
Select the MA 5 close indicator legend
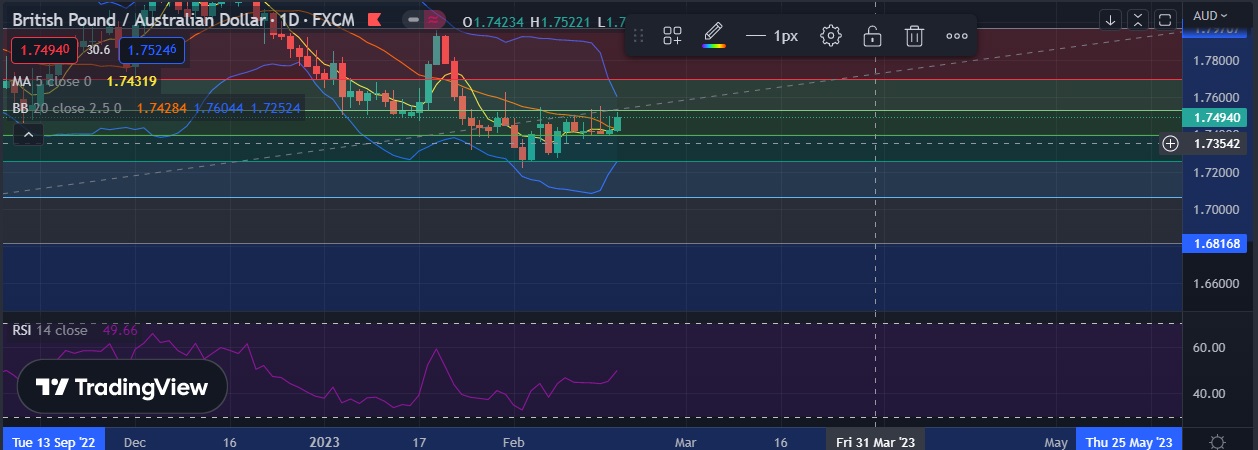pos(51,81)
